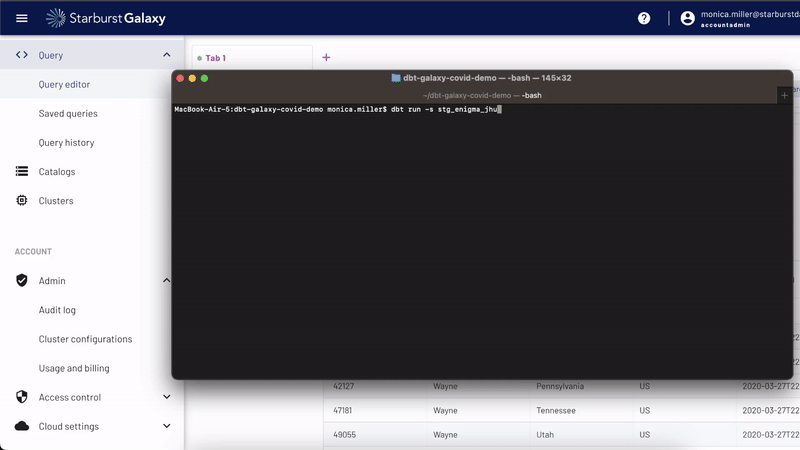Image resolution: width=800 pixels, height=450 pixels.
Task: Click the Starburst Galaxy logo
Action: pos(106,18)
